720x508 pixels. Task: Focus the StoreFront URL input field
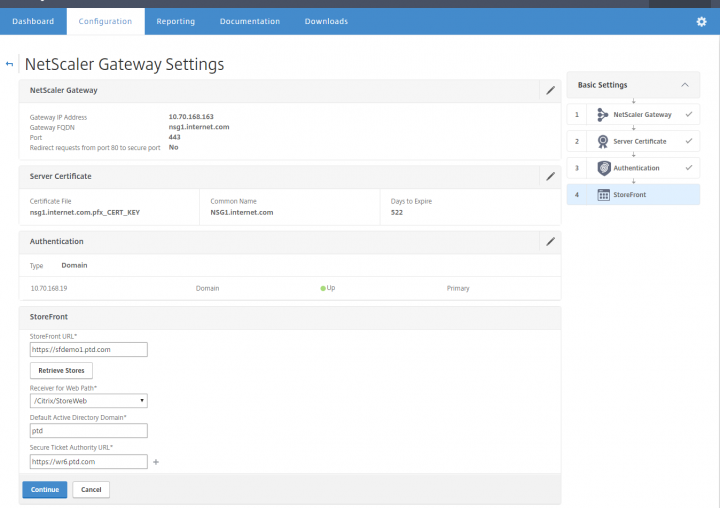(x=89, y=350)
